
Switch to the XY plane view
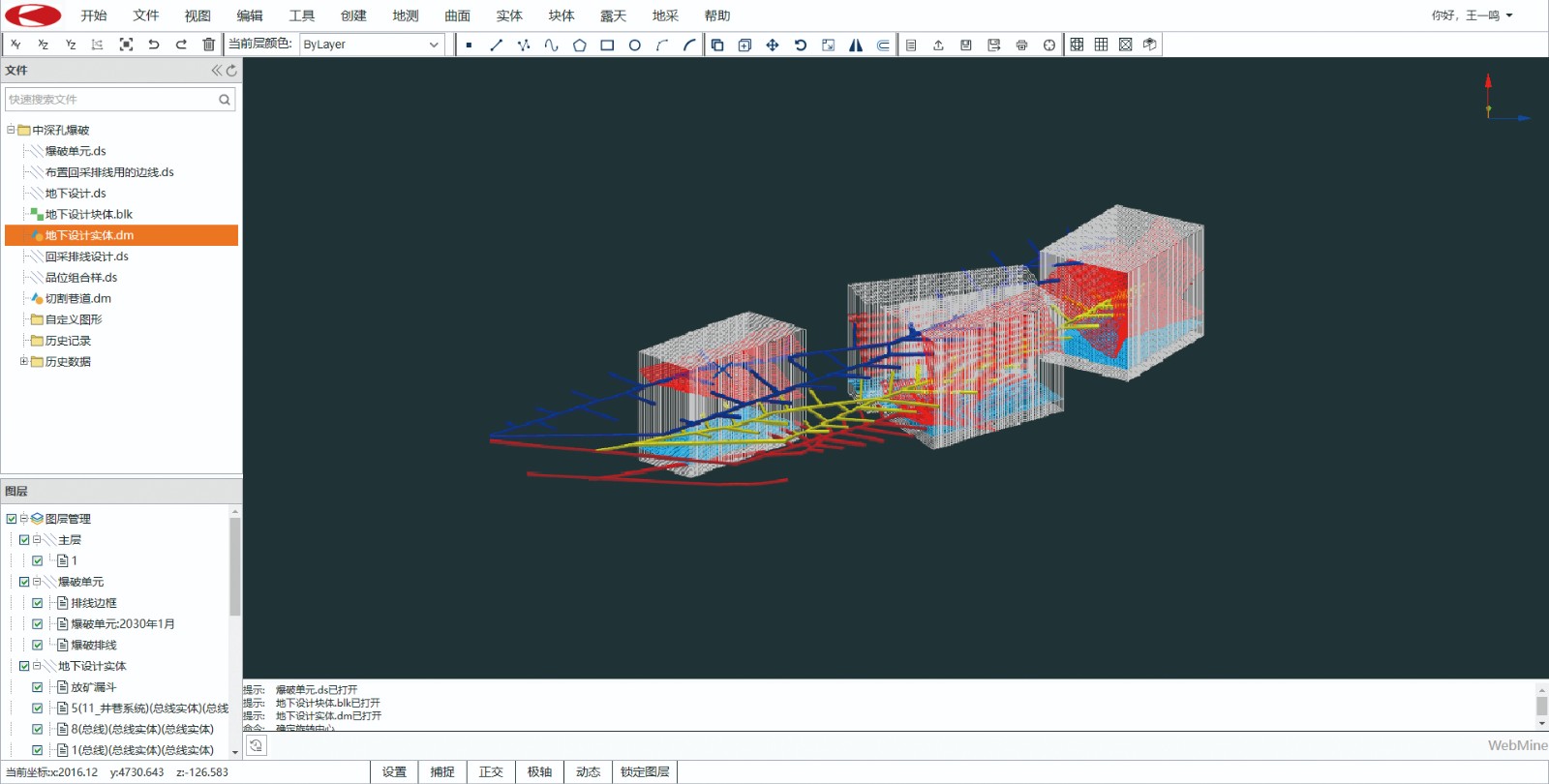[x=15, y=45]
